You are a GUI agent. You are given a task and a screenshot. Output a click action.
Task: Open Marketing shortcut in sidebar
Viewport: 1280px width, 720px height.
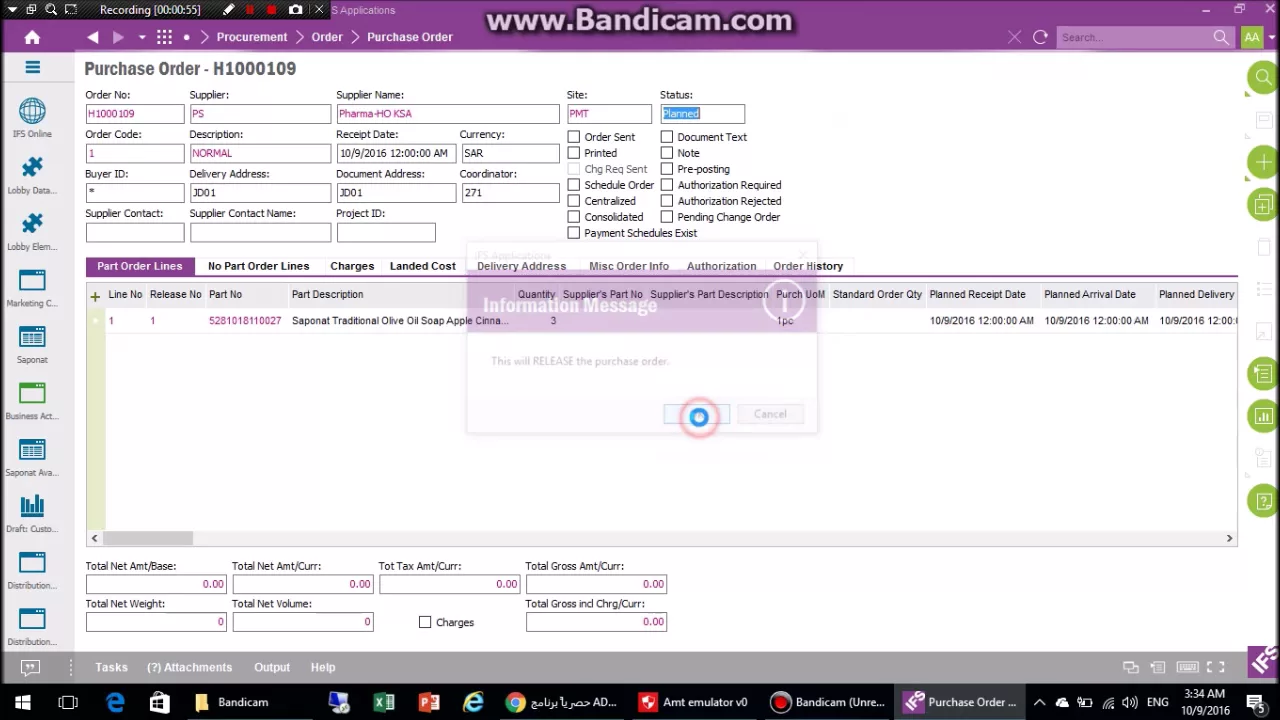pos(32,287)
